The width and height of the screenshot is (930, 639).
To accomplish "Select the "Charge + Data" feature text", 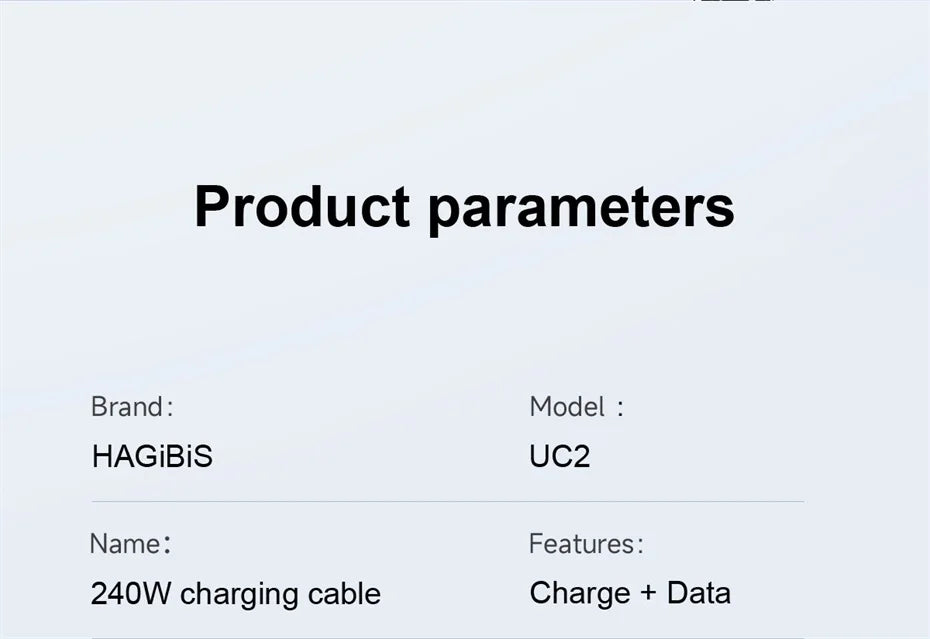I will 630,593.
